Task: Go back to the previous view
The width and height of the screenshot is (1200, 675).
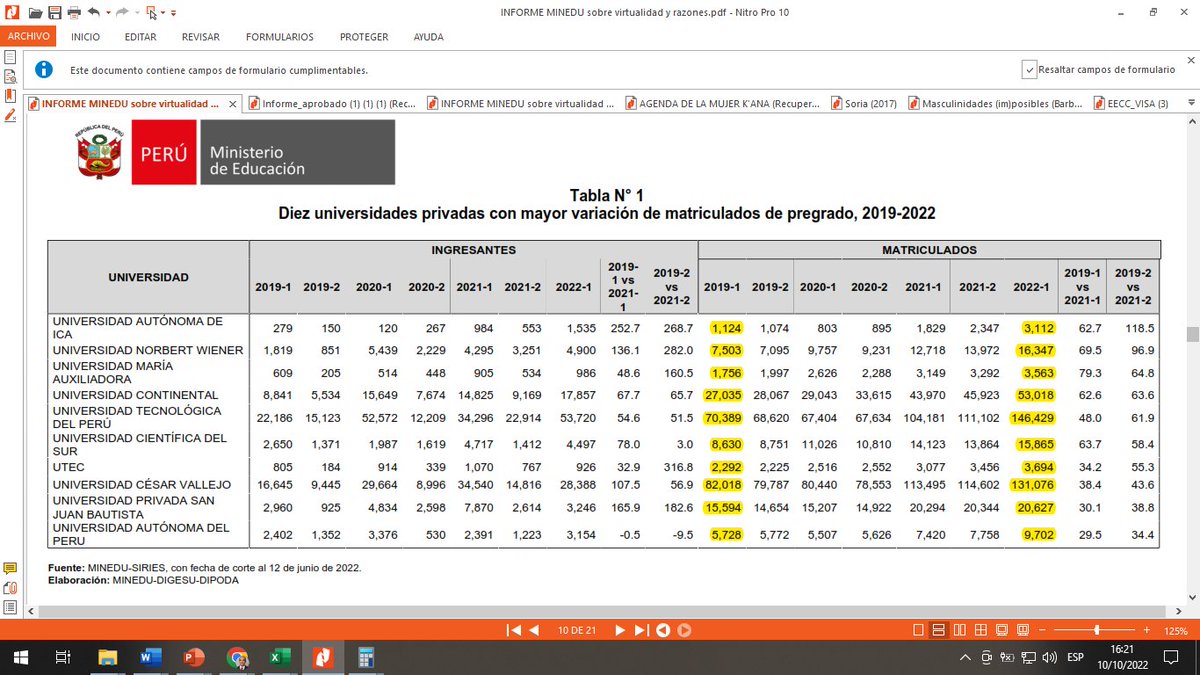Action: pyautogui.click(x=663, y=630)
